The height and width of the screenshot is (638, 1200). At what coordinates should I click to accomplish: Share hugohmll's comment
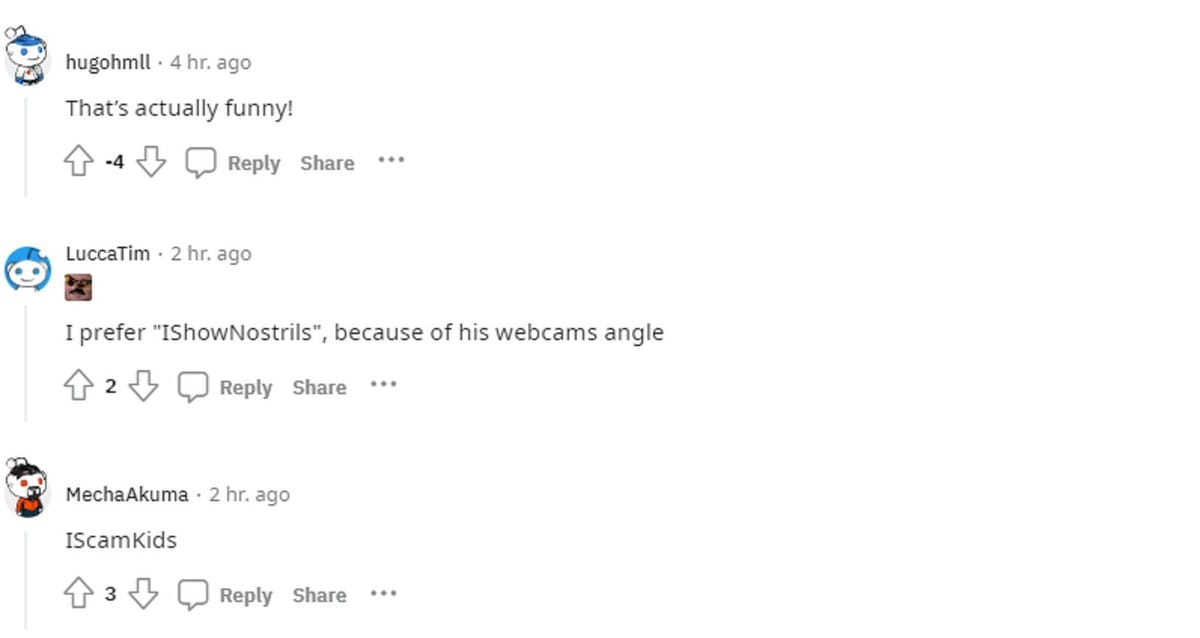tap(327, 163)
